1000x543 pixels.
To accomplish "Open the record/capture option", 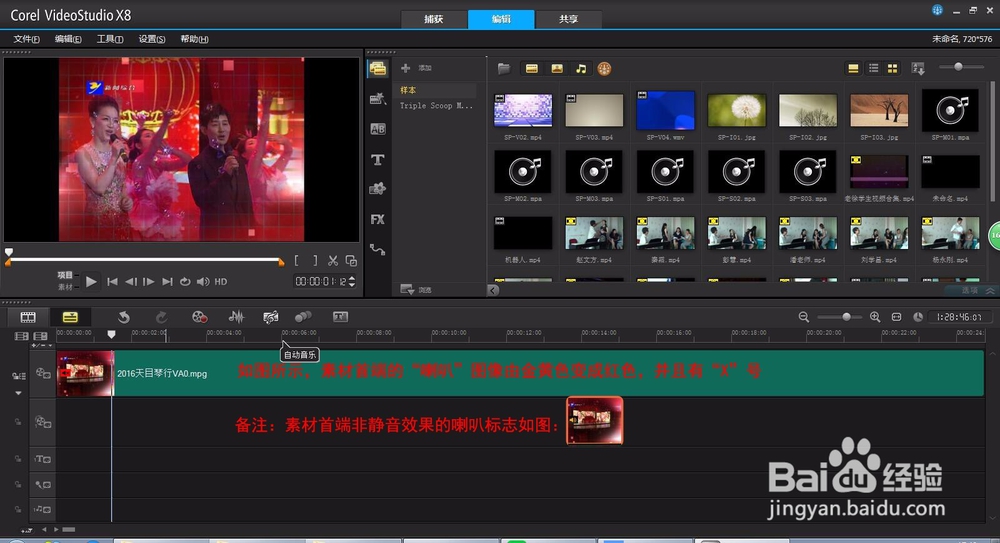I will click(x=200, y=317).
